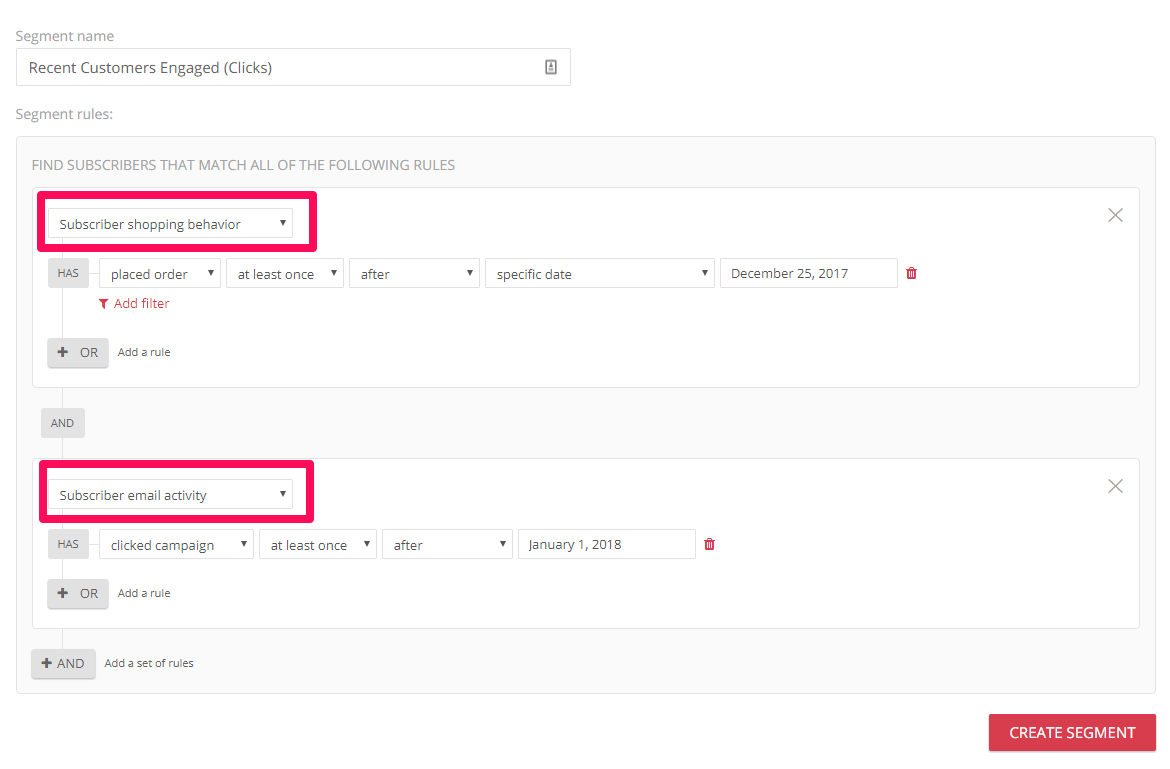Open the after dropdown in placed order rule
Screen dimensions: 1170x769
(414, 274)
